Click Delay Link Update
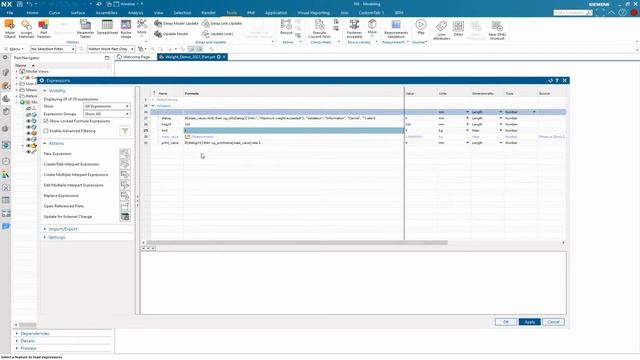 coord(222,24)
